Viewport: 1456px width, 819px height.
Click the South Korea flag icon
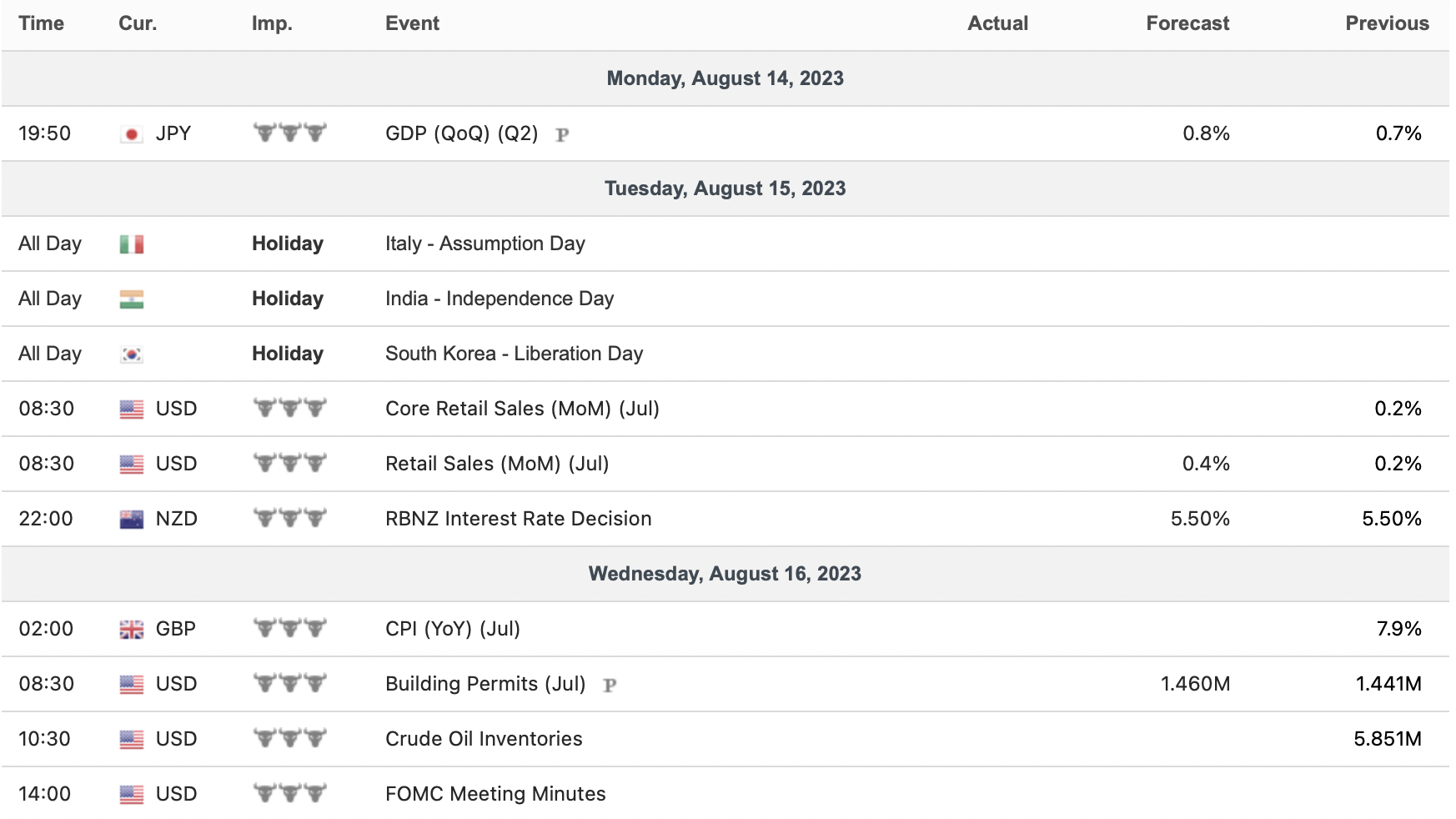point(131,354)
